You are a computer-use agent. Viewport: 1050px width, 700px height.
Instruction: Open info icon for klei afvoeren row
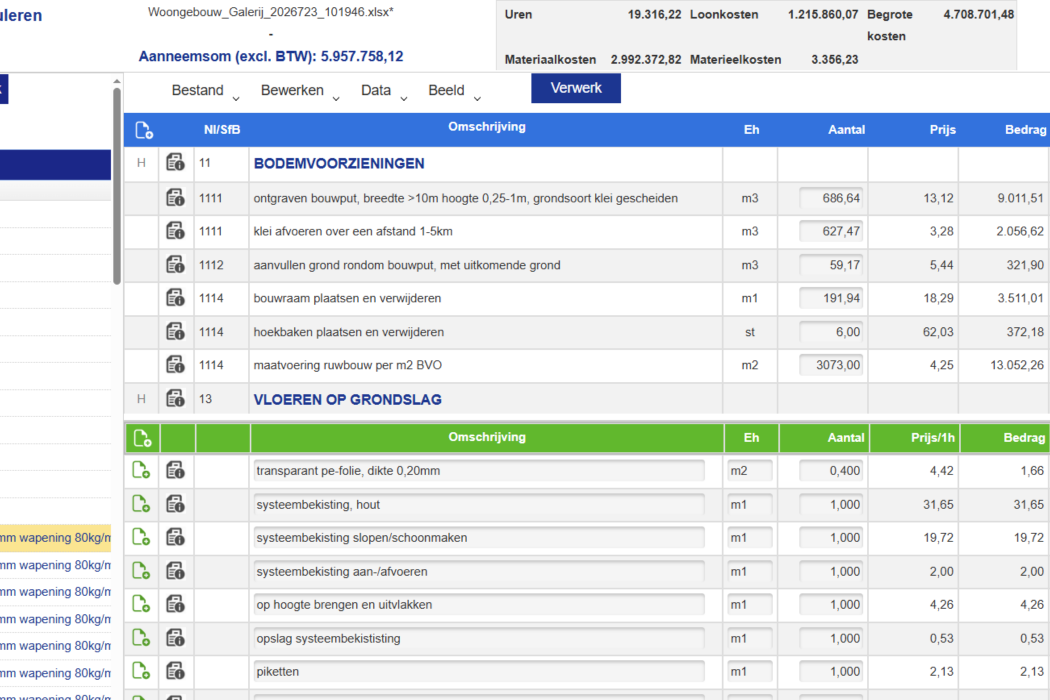pyautogui.click(x=175, y=231)
